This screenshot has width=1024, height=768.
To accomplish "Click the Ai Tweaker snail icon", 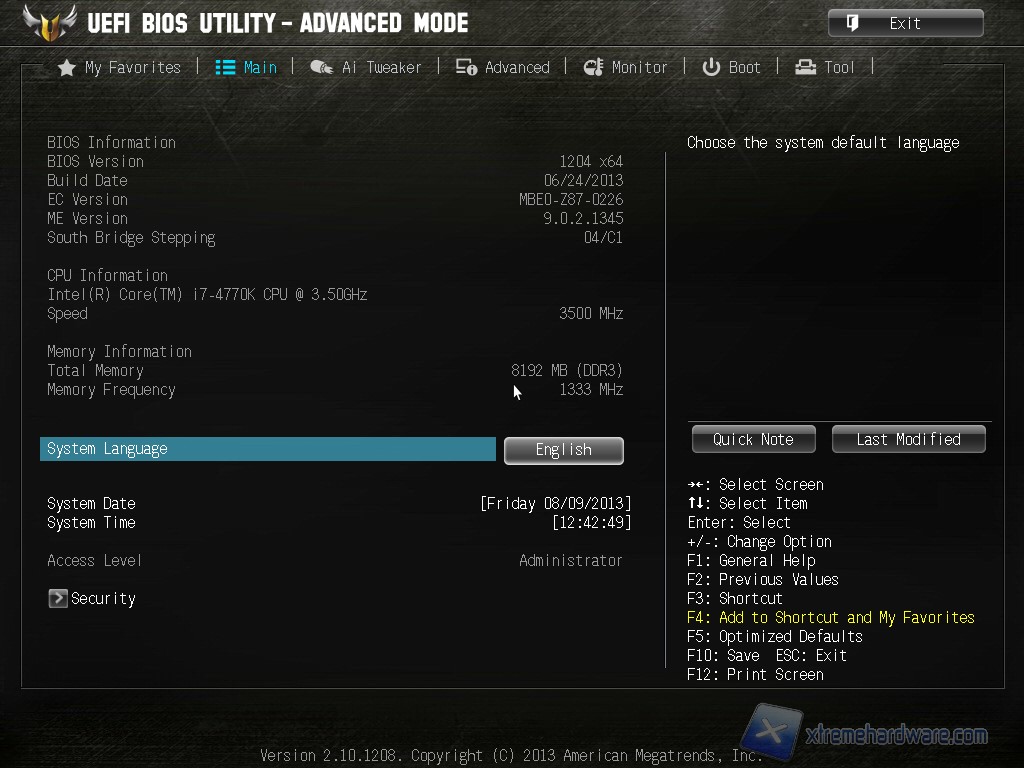I will [321, 67].
